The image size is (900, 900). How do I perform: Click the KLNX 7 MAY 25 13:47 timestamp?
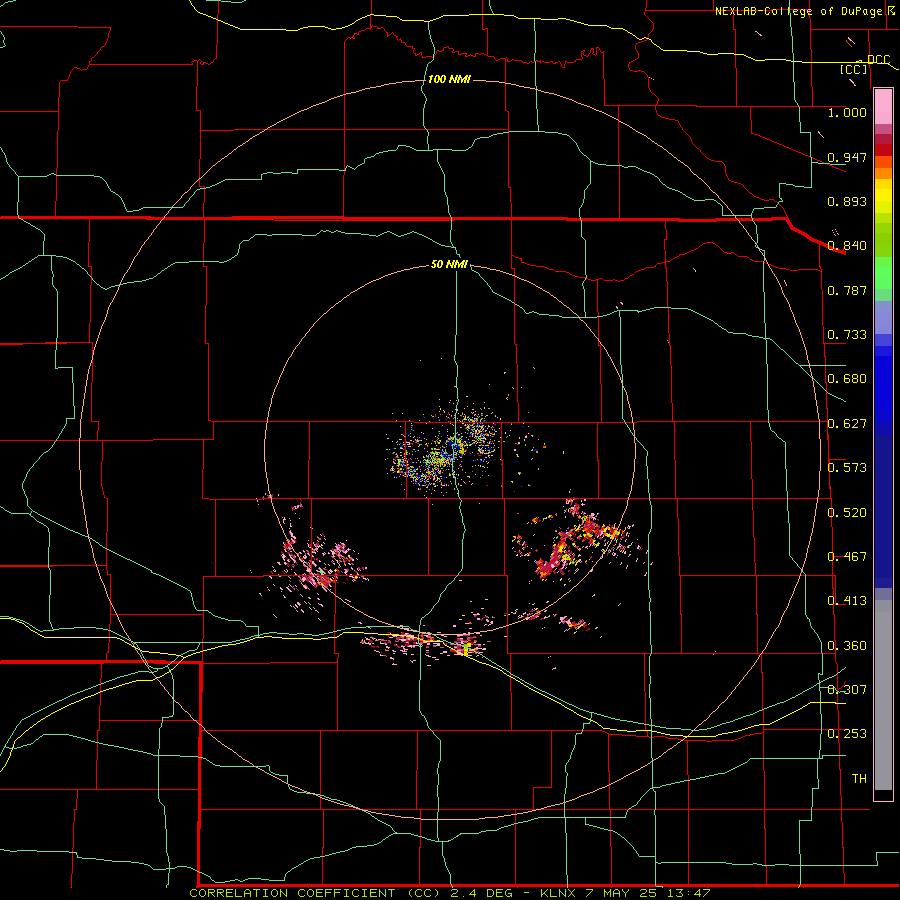click(x=625, y=893)
